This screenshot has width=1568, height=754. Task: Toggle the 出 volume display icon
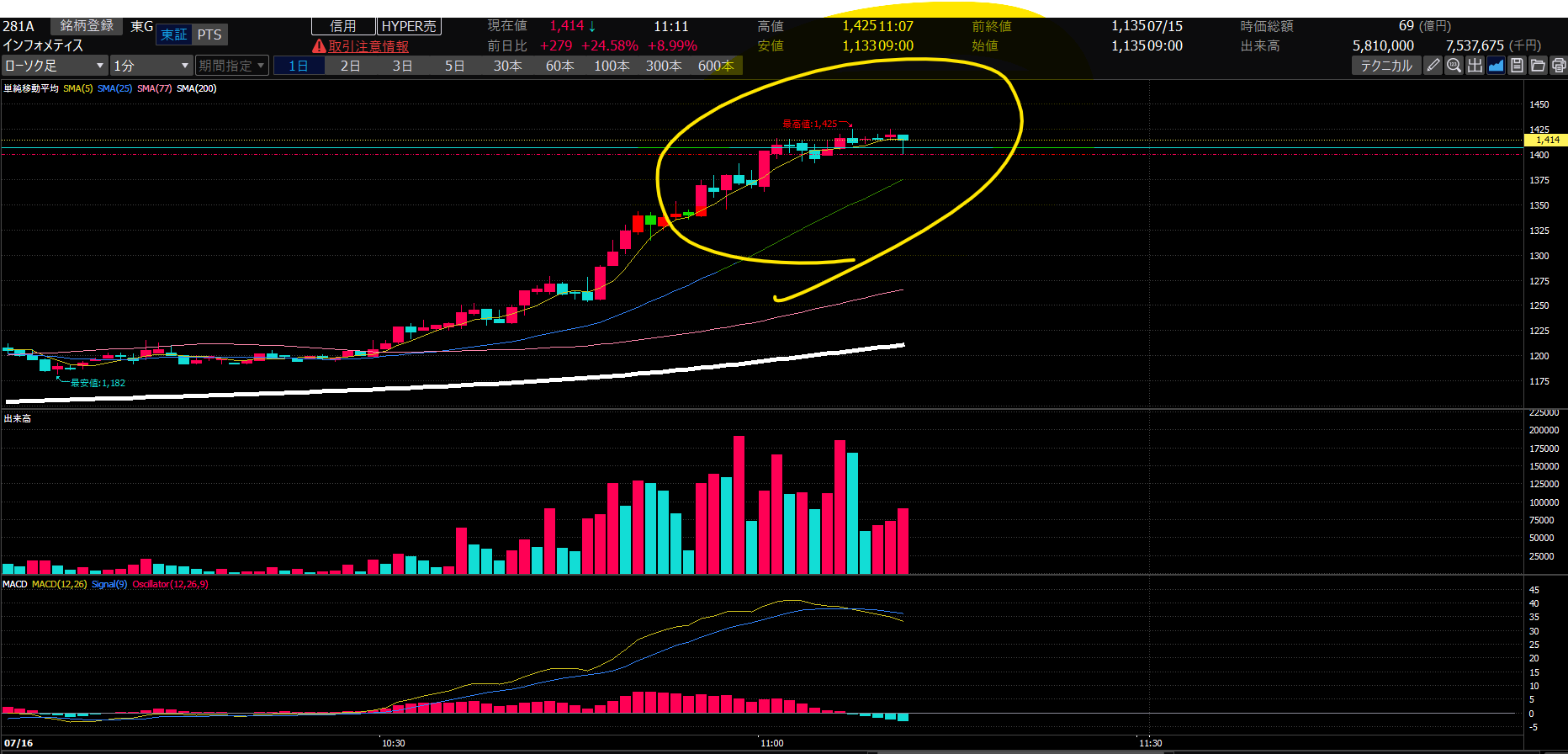1475,66
